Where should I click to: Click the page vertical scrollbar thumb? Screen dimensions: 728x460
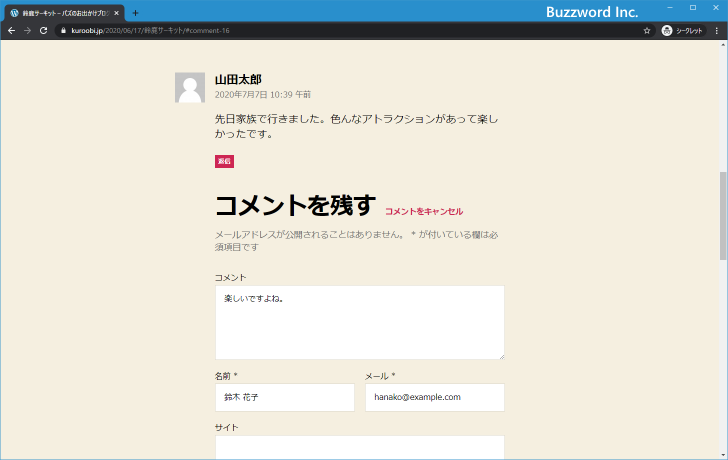click(723, 216)
